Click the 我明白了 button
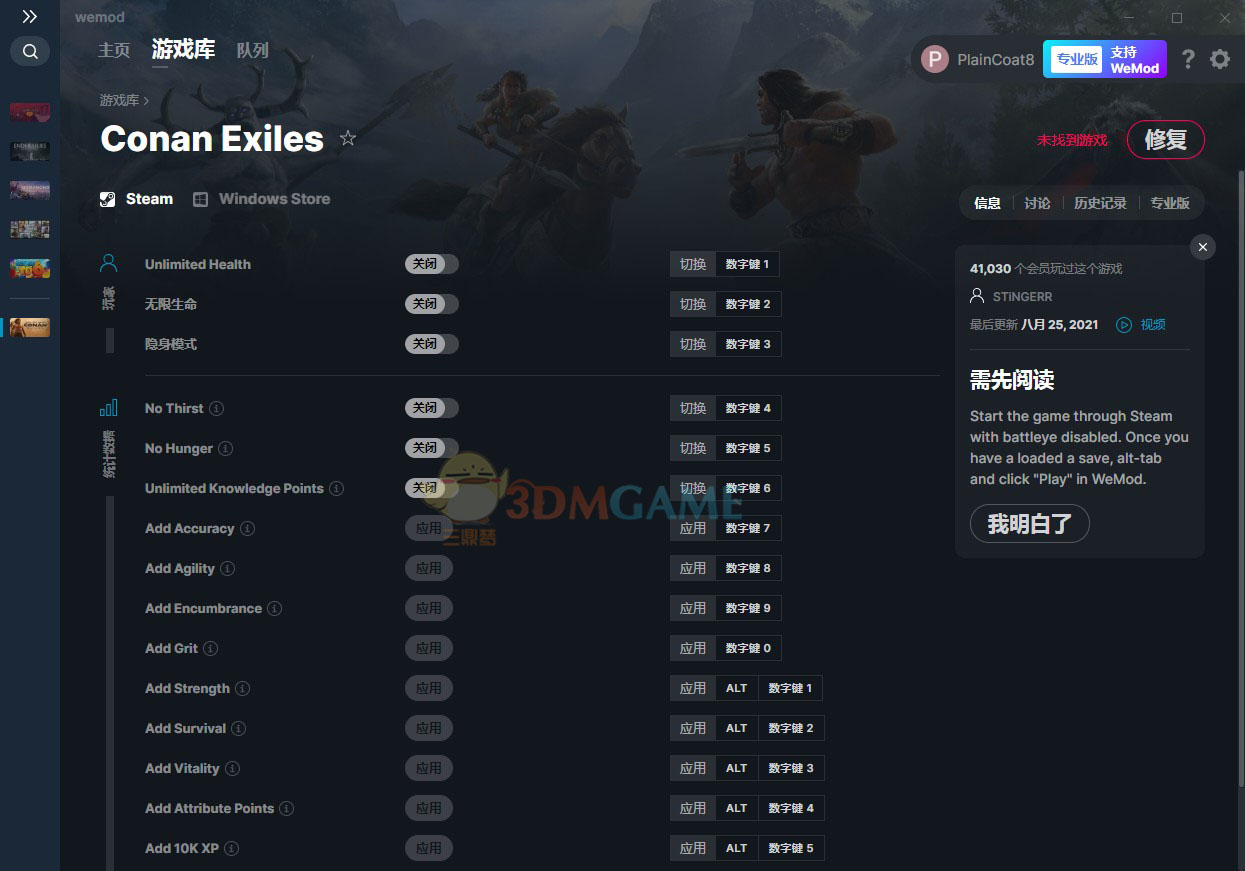The height and width of the screenshot is (871, 1245). click(1029, 523)
